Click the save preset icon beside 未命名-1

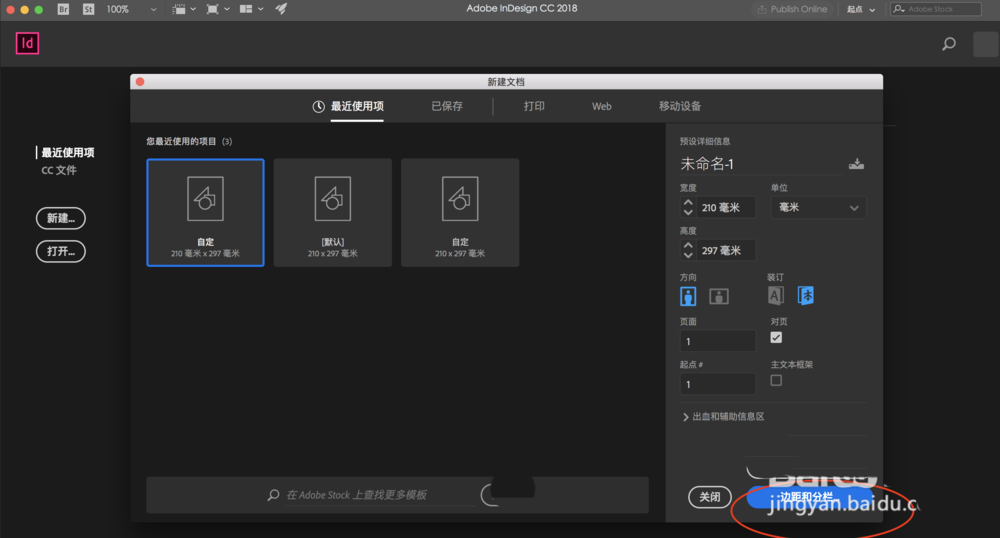tap(856, 164)
